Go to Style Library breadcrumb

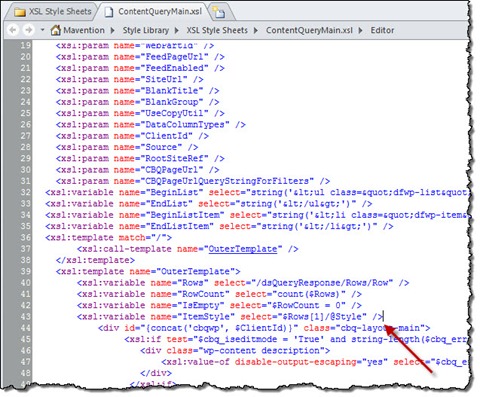146,30
